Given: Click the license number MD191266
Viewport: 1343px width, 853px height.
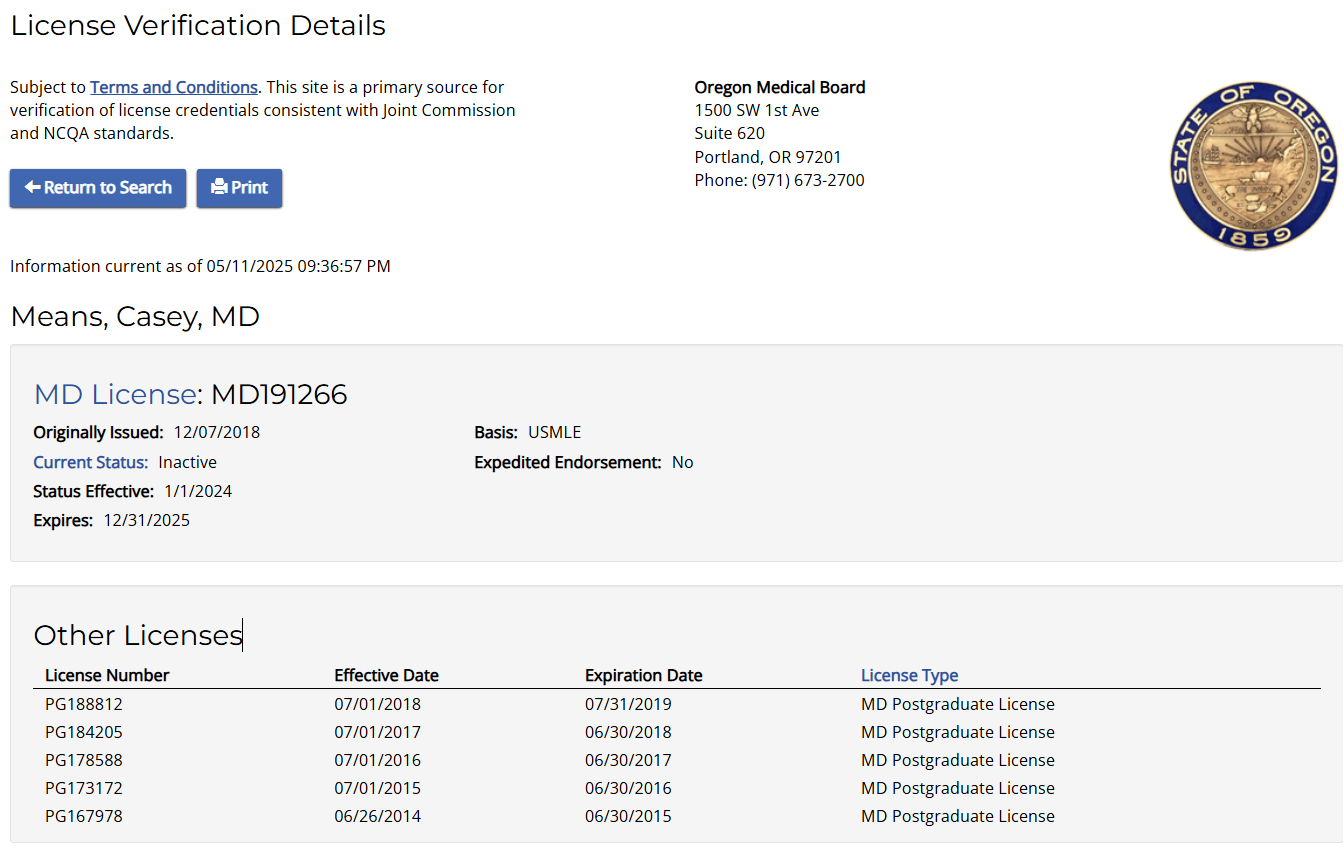Looking at the screenshot, I should [x=279, y=394].
